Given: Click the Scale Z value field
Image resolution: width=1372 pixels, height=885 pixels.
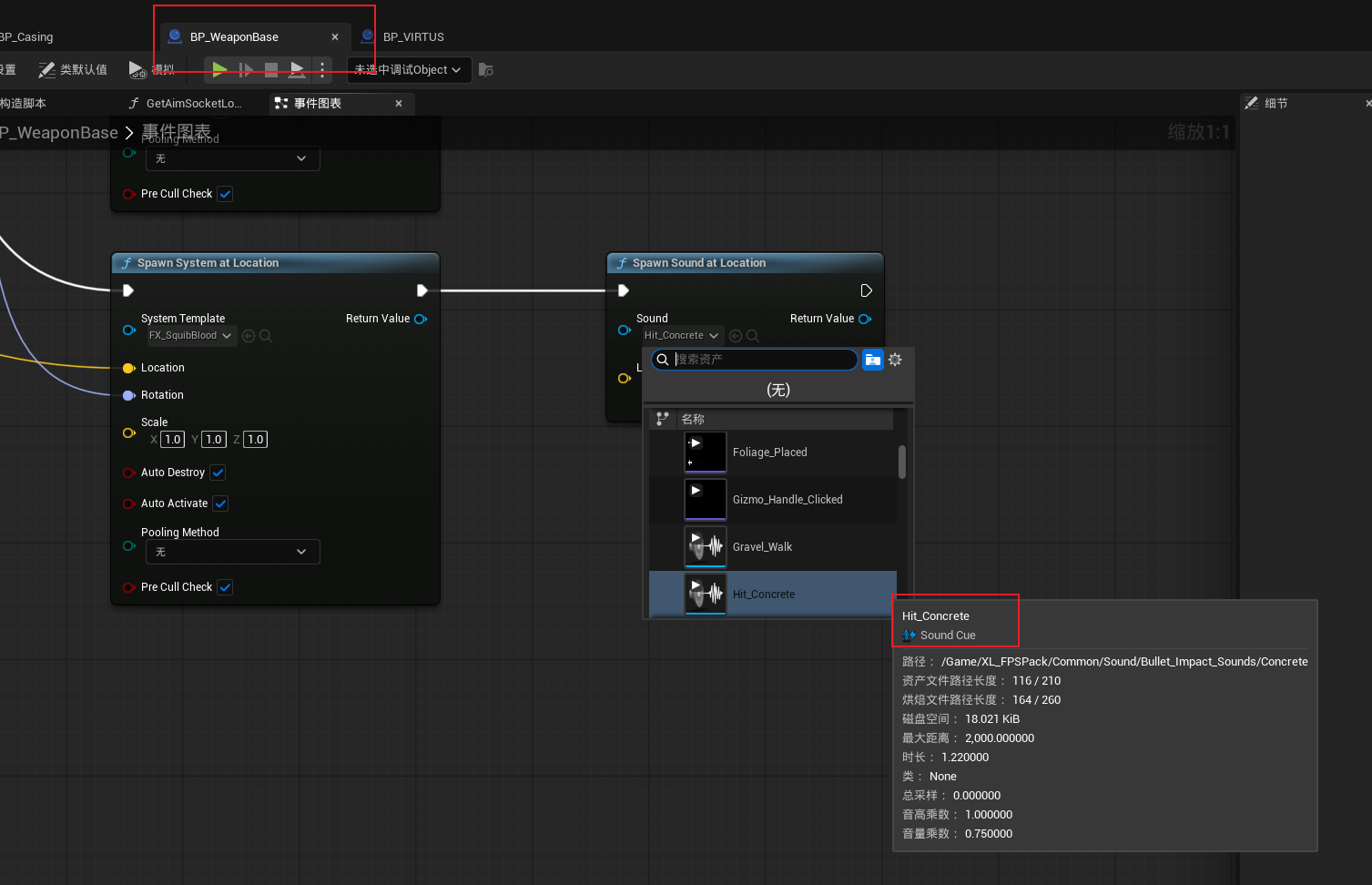Looking at the screenshot, I should (x=256, y=439).
